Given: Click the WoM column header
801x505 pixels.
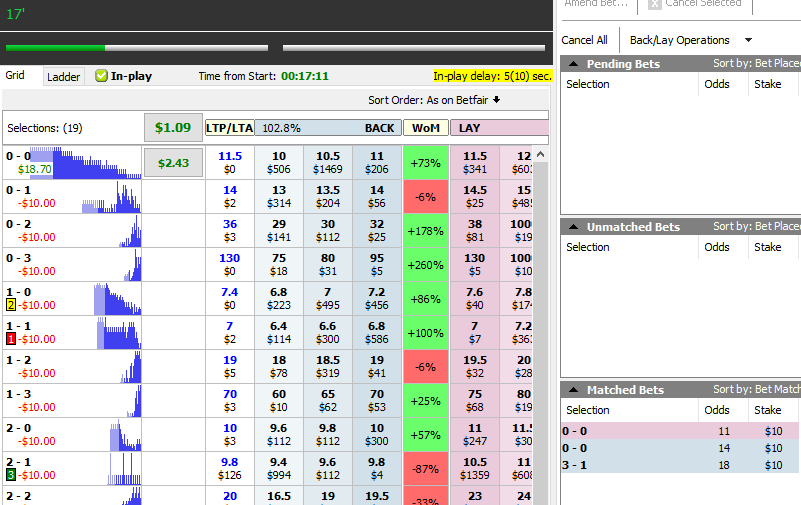Looking at the screenshot, I should 426,128.
